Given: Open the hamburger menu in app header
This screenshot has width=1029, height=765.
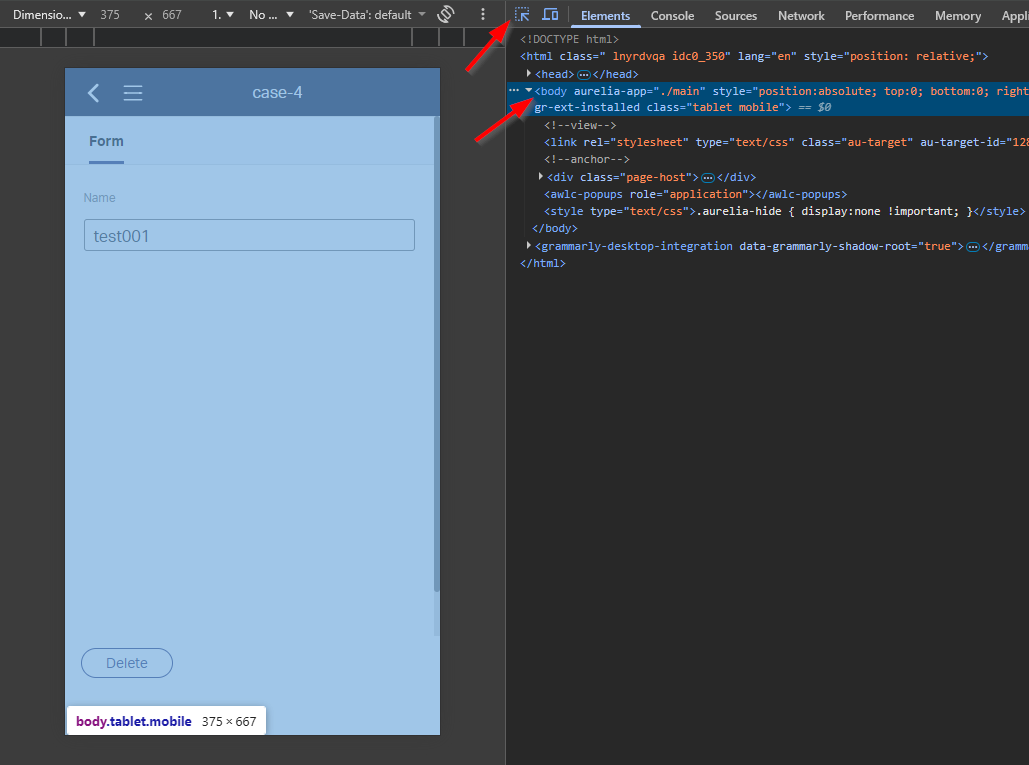Looking at the screenshot, I should click(133, 93).
